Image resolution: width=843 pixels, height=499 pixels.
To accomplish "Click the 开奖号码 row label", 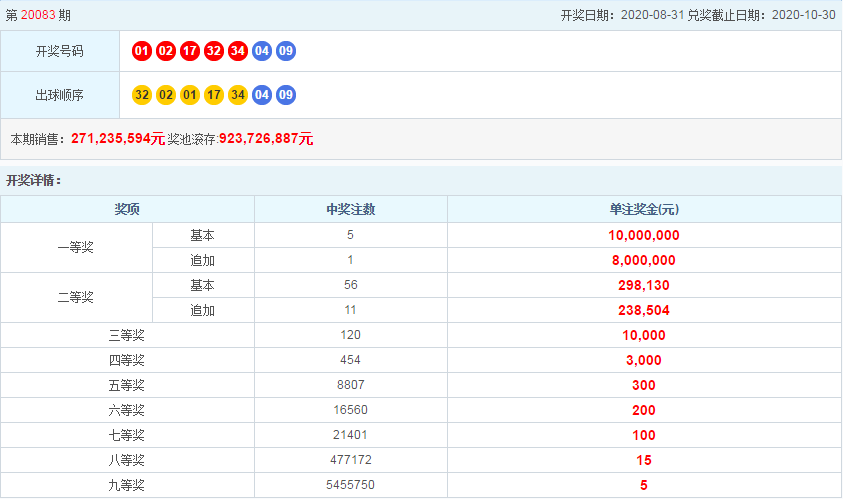I will pyautogui.click(x=60, y=51).
